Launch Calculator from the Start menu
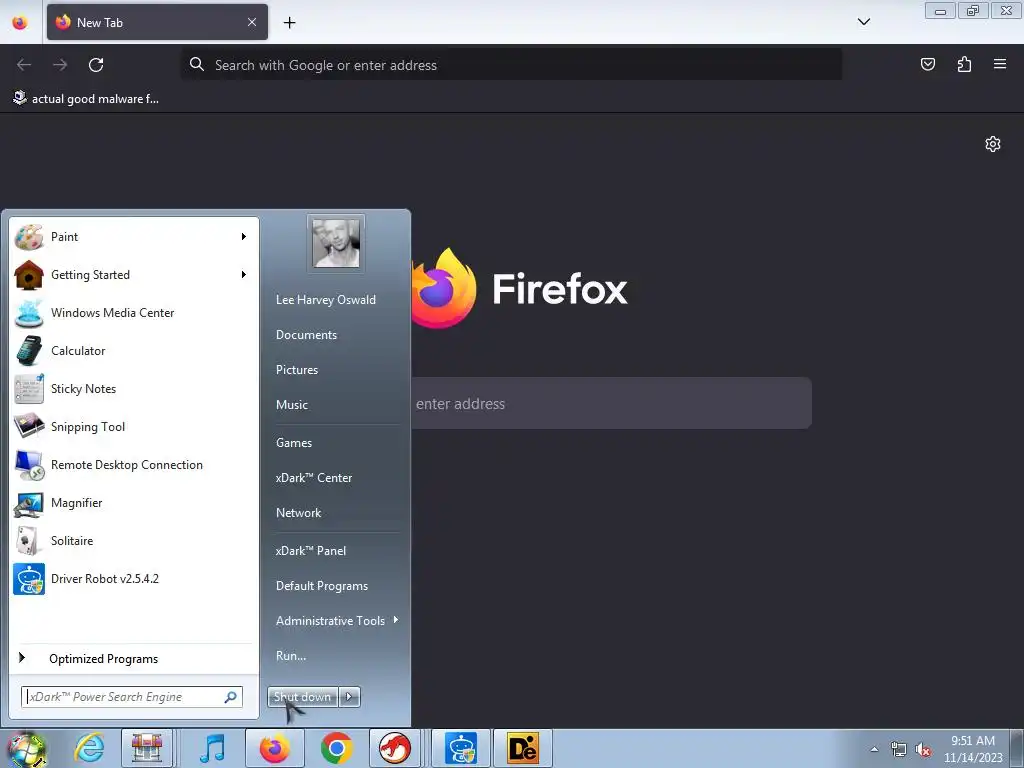Viewport: 1024px width, 768px height. 134,351
